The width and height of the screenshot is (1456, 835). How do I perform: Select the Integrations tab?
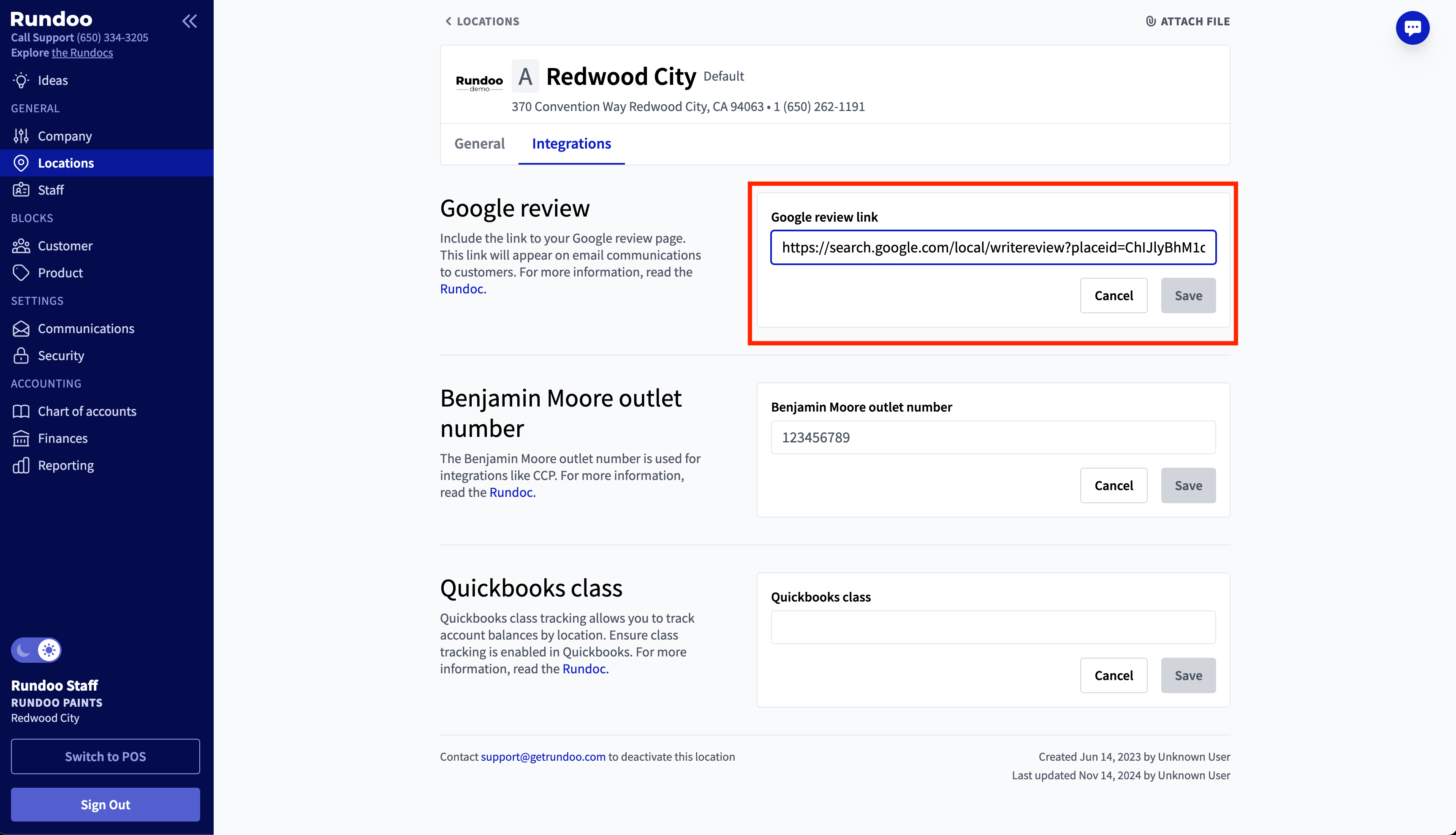pyautogui.click(x=571, y=144)
